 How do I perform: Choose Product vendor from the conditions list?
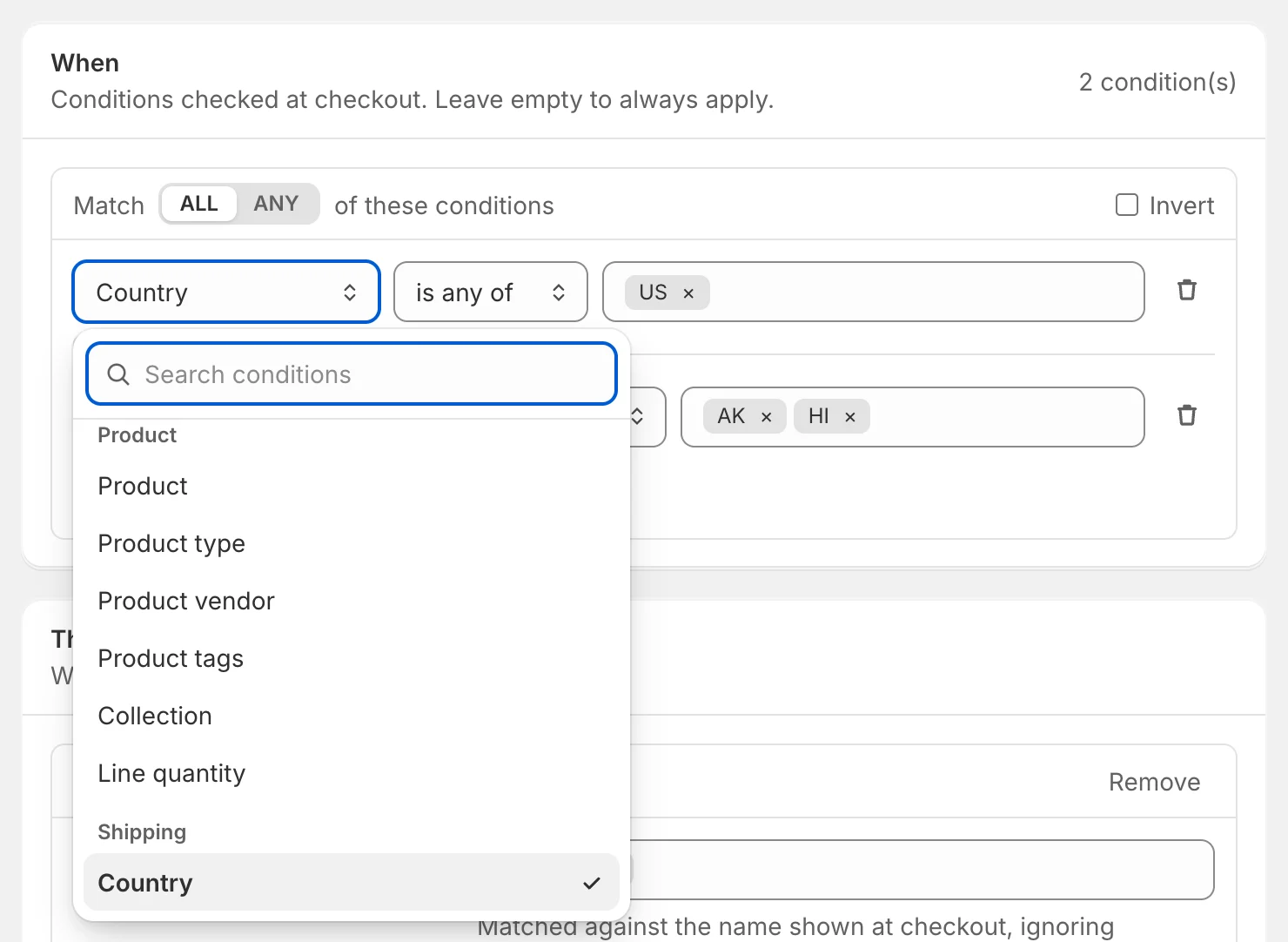click(x=352, y=601)
